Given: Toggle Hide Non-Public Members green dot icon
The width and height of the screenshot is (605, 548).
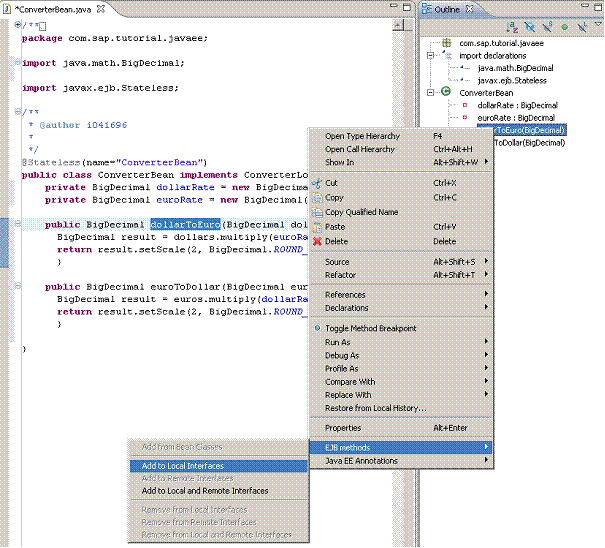Looking at the screenshot, I should tap(564, 28).
